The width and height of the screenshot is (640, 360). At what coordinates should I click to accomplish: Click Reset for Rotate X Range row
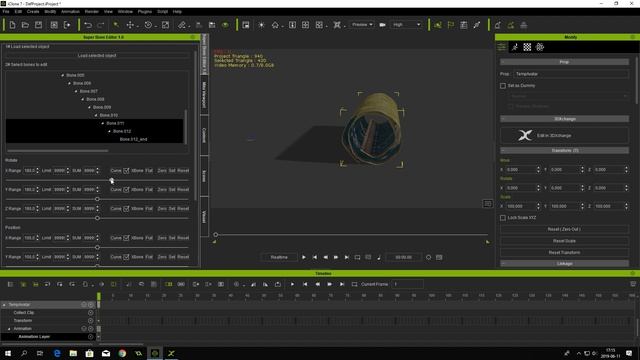click(x=183, y=171)
